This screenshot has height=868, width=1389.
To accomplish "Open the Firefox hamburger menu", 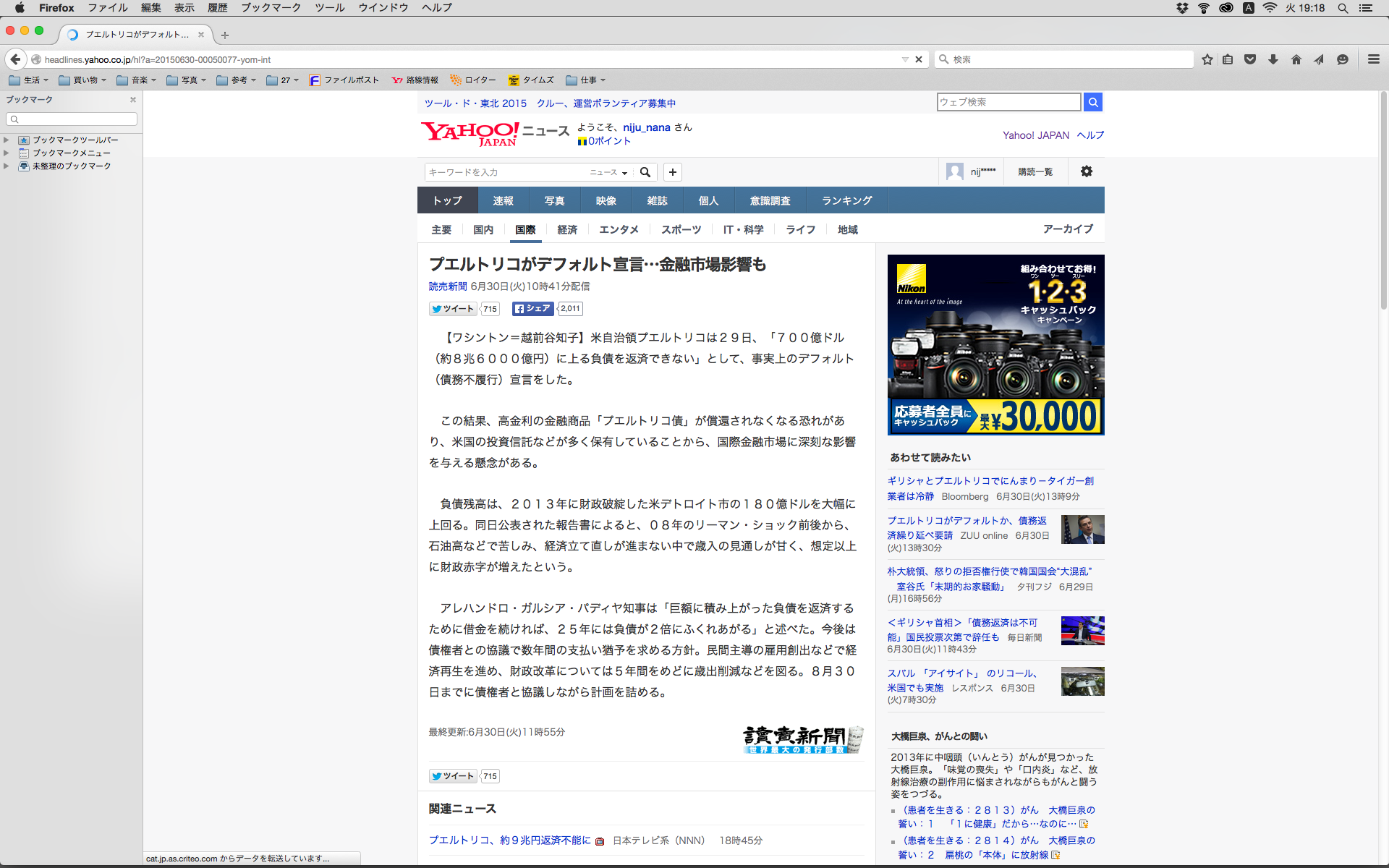I will pos(1373,59).
